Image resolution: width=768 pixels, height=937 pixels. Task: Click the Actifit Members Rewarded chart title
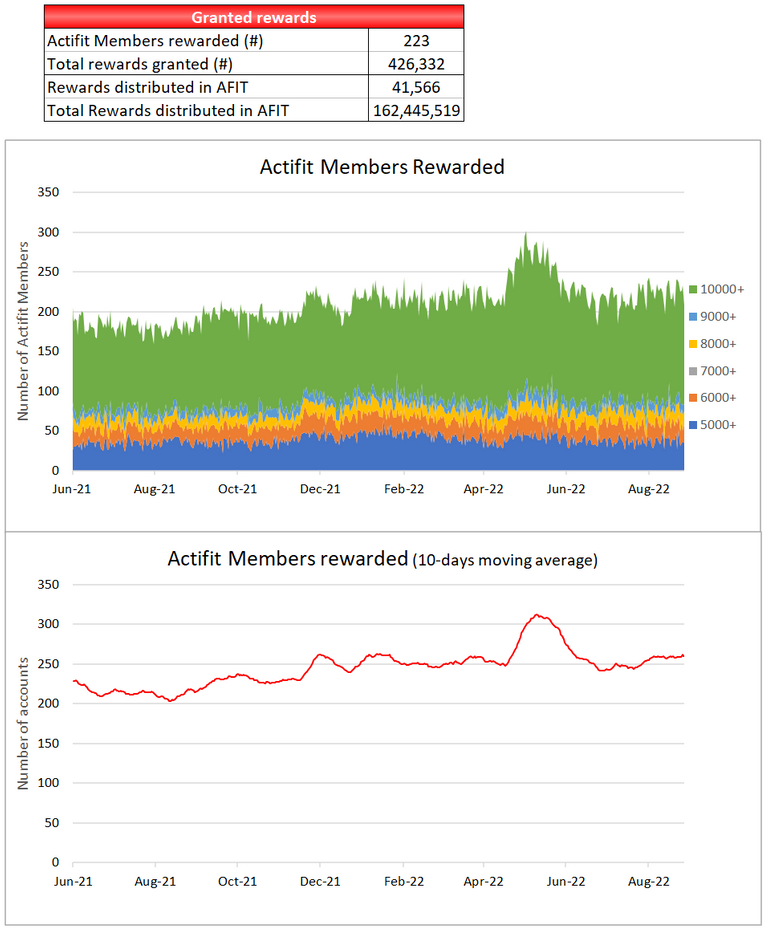[x=382, y=167]
